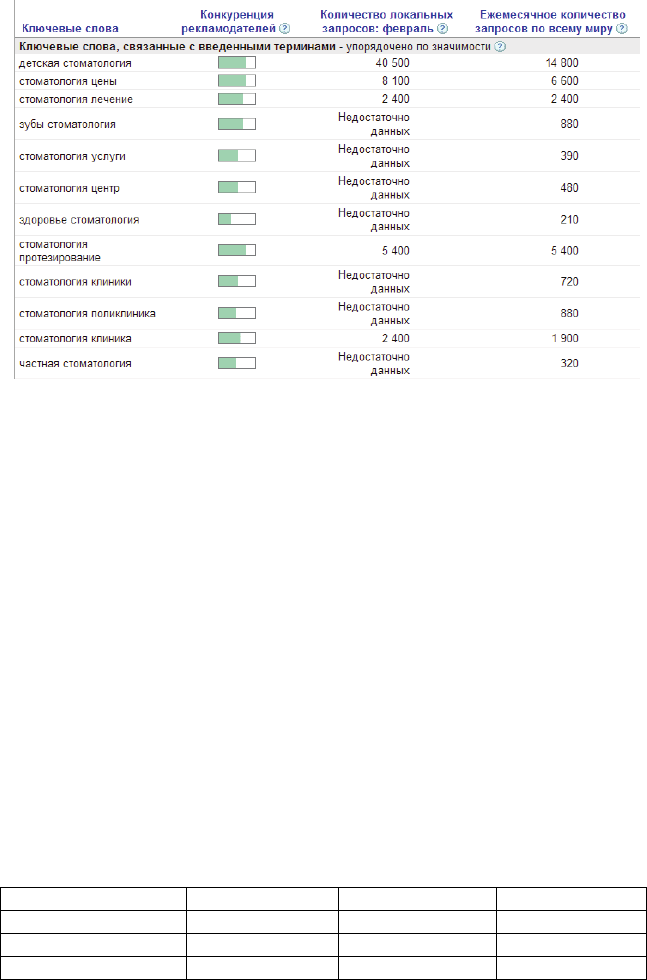
Task: Sort by "Конкуренция рекламодателей" column header
Action: [x=236, y=22]
